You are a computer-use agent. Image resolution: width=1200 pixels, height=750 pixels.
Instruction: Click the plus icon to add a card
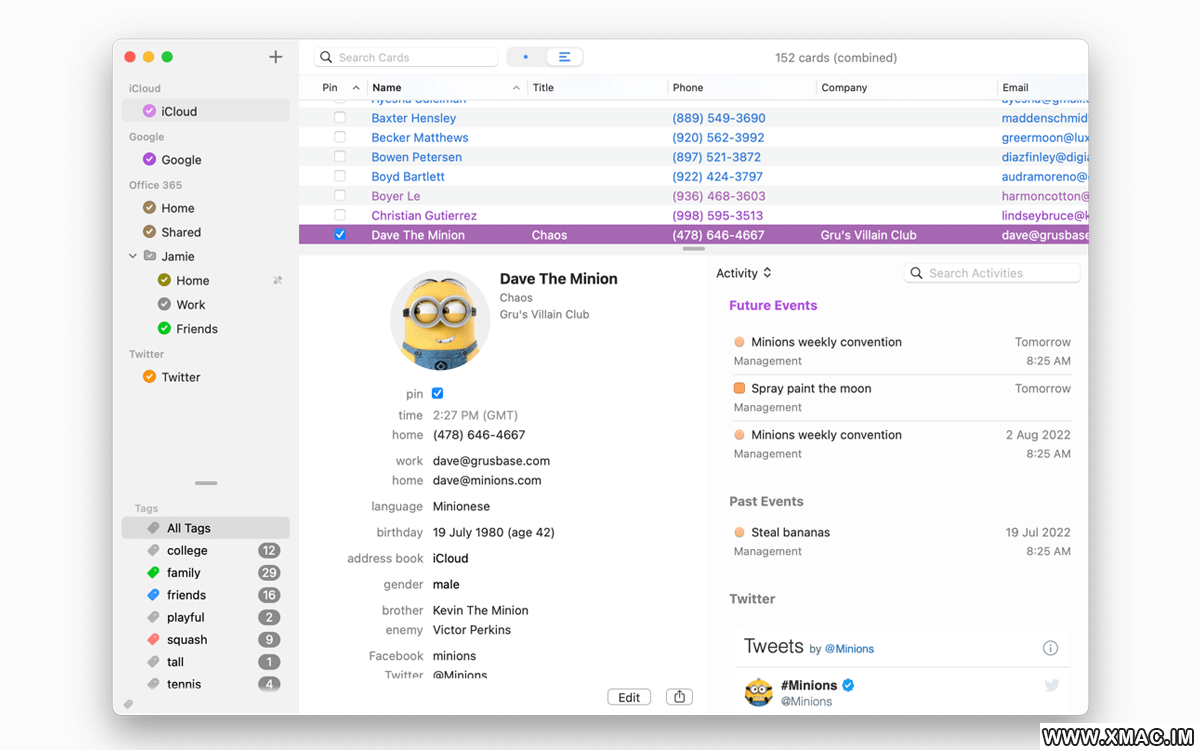click(276, 57)
